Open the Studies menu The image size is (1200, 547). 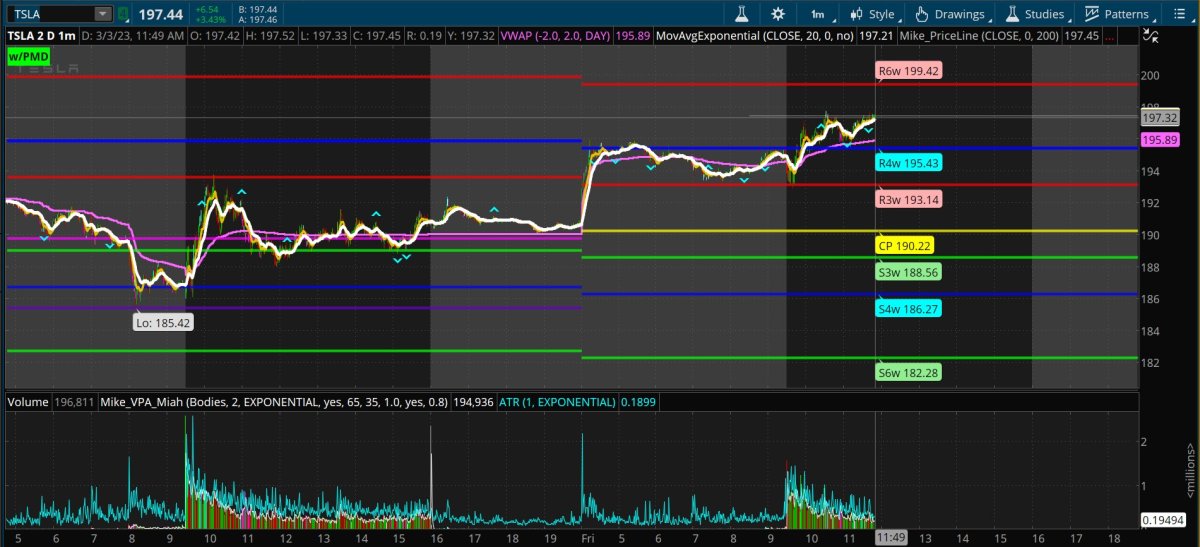(1034, 14)
